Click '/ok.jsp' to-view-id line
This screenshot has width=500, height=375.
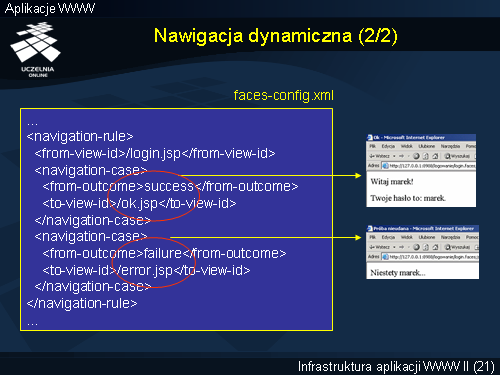pos(139,203)
